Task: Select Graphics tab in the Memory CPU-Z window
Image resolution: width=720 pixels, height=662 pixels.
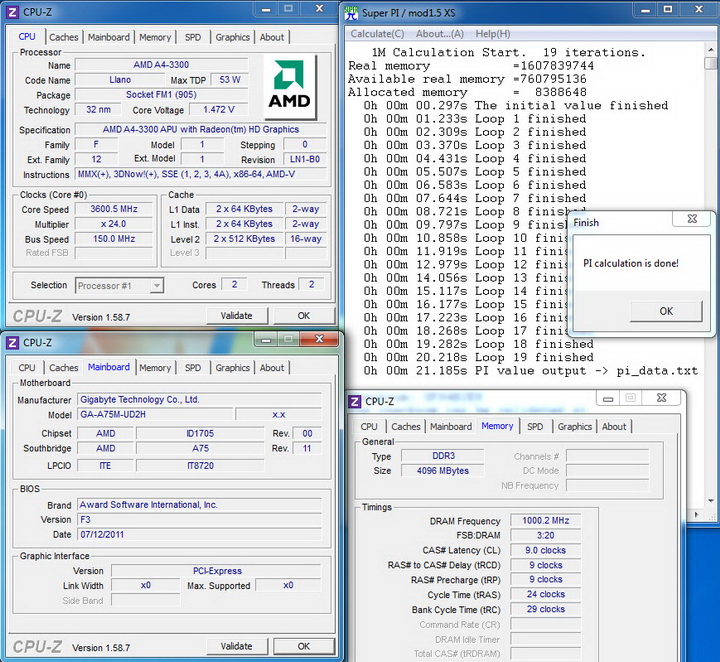Action: click(575, 426)
